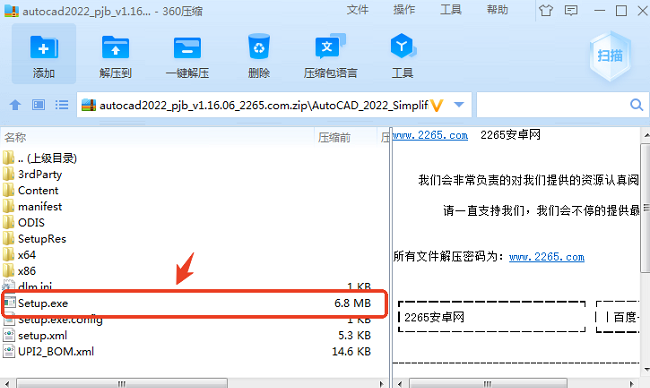Select the manifest folder
The image size is (650, 388).
(x=195, y=206)
